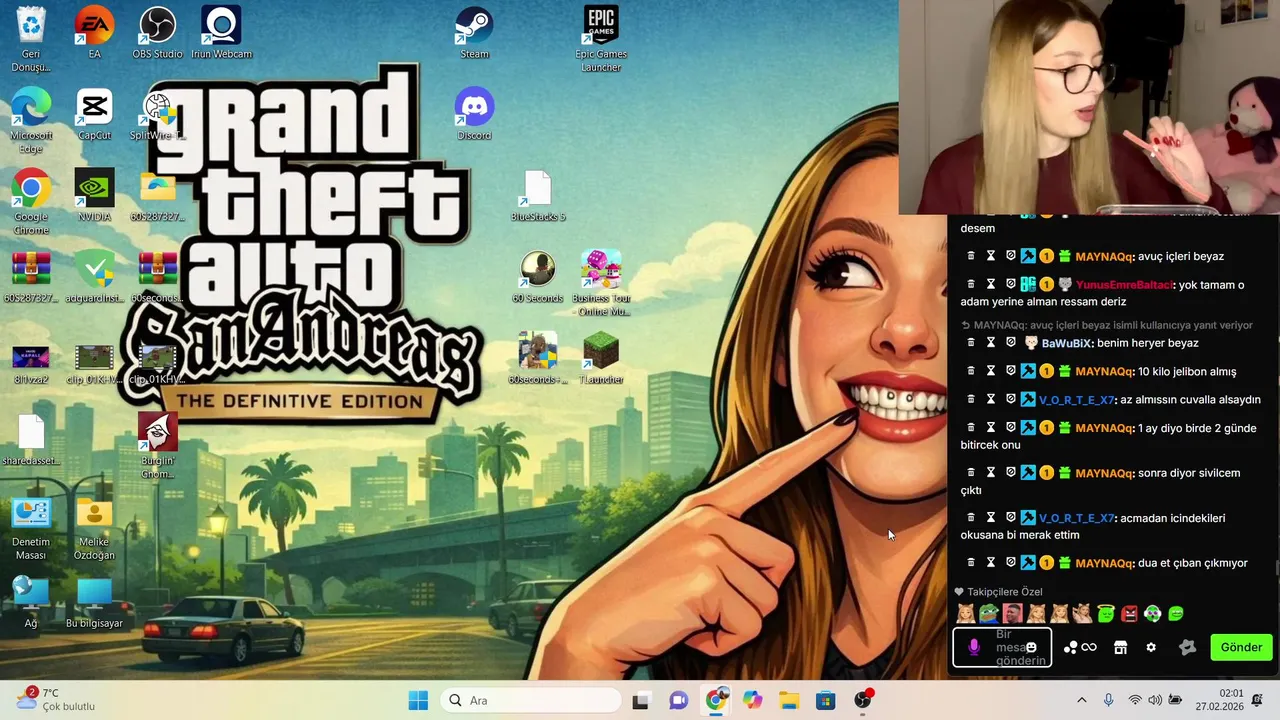Select the 605287327 folder beside NVIDIA
Image resolution: width=1280 pixels, height=720 pixels.
[158, 195]
